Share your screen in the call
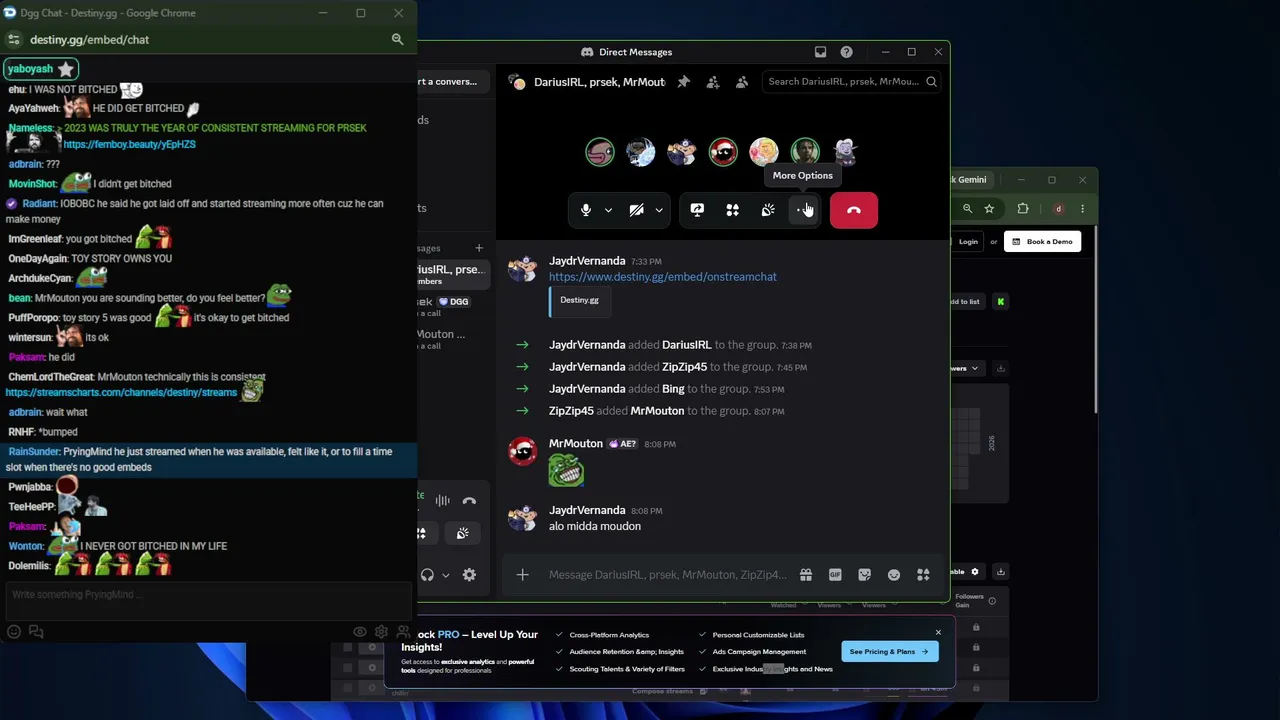The height and width of the screenshot is (720, 1280). (697, 210)
